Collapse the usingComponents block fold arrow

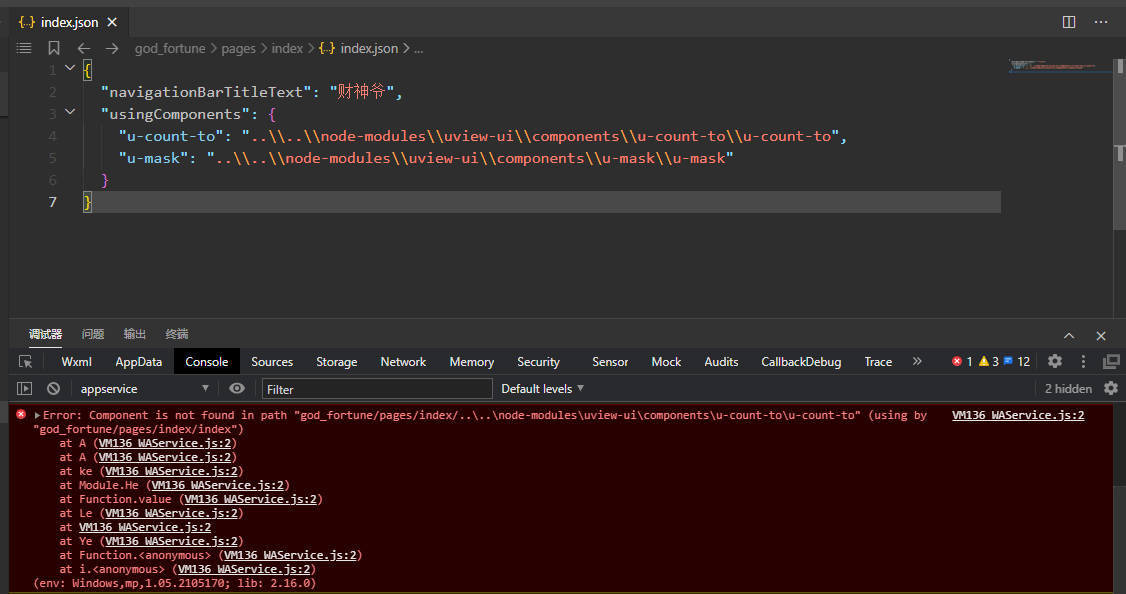click(70, 113)
